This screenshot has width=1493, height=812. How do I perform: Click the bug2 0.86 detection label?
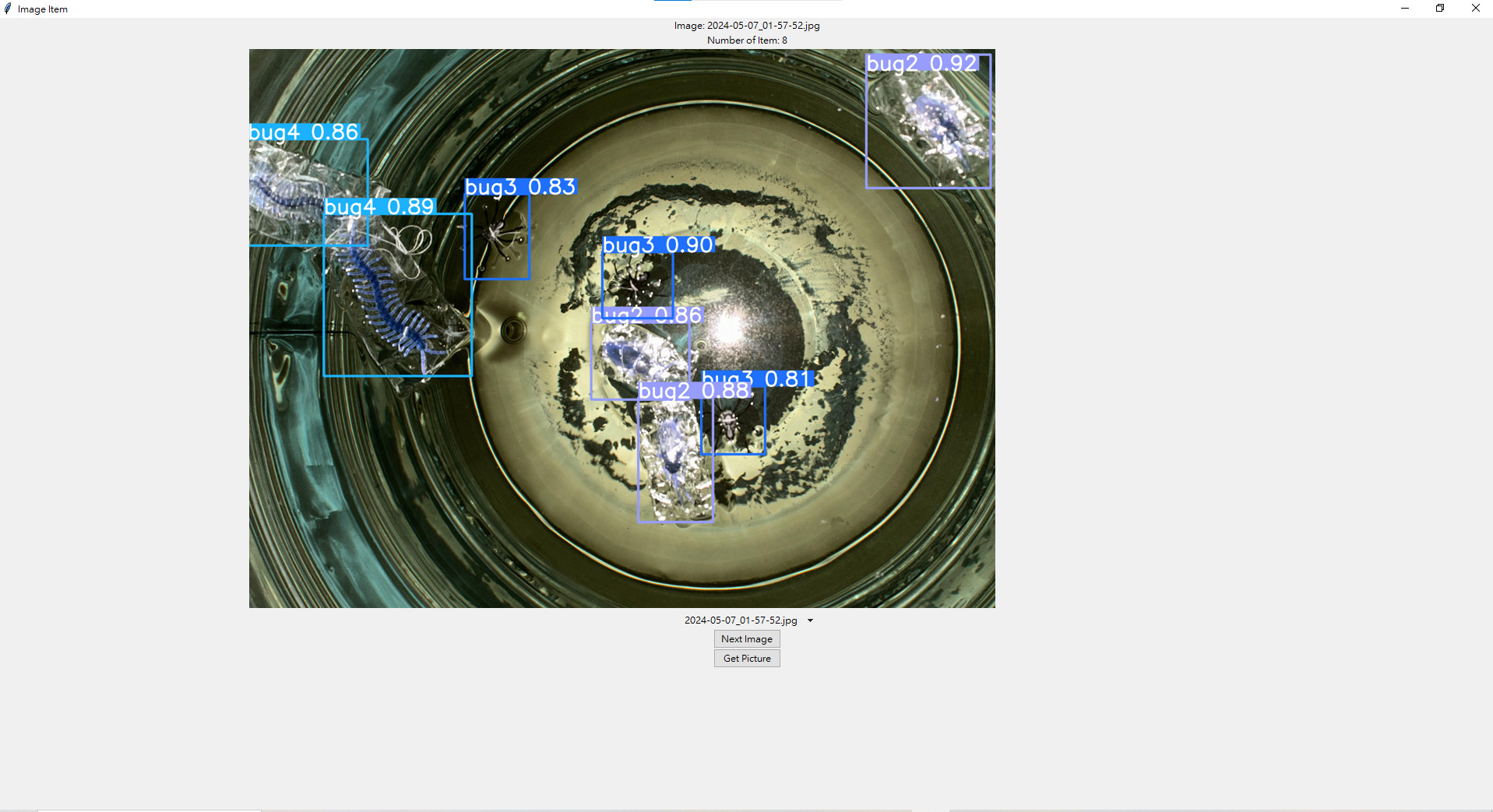(647, 314)
